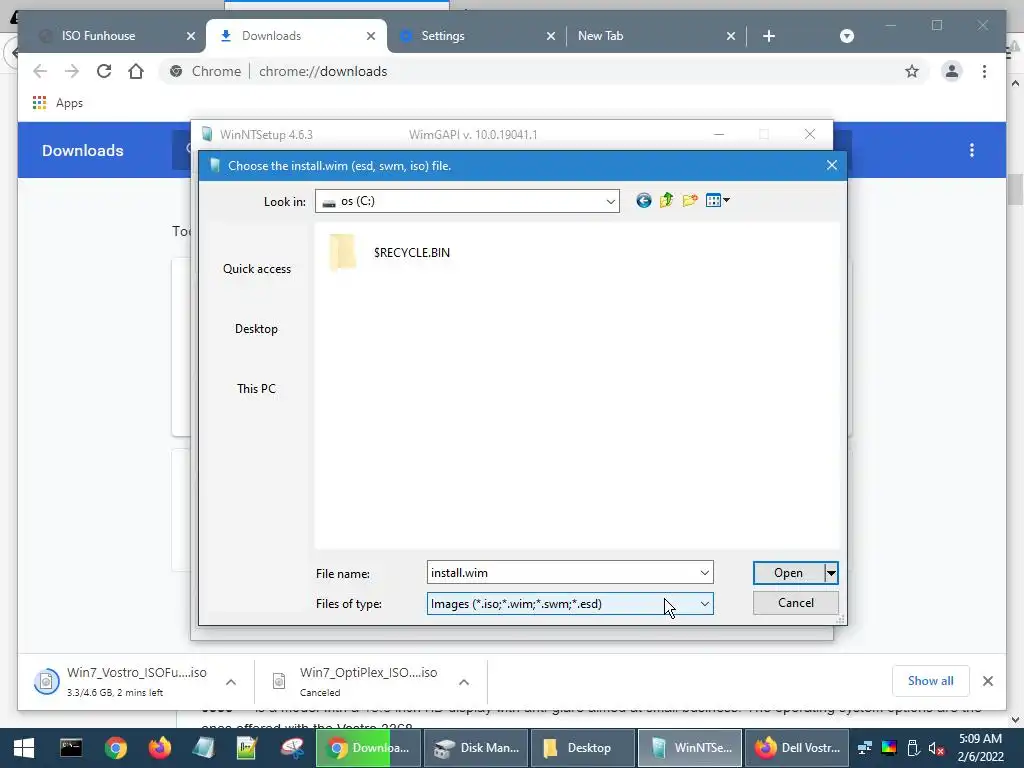Close the Settings tab
Viewport: 1024px width, 768px height.
click(x=551, y=36)
